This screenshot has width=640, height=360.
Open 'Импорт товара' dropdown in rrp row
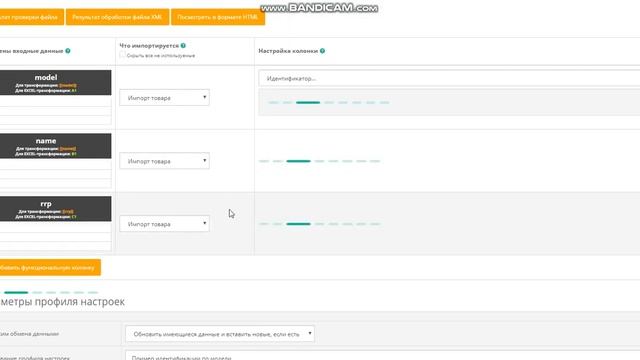164,224
